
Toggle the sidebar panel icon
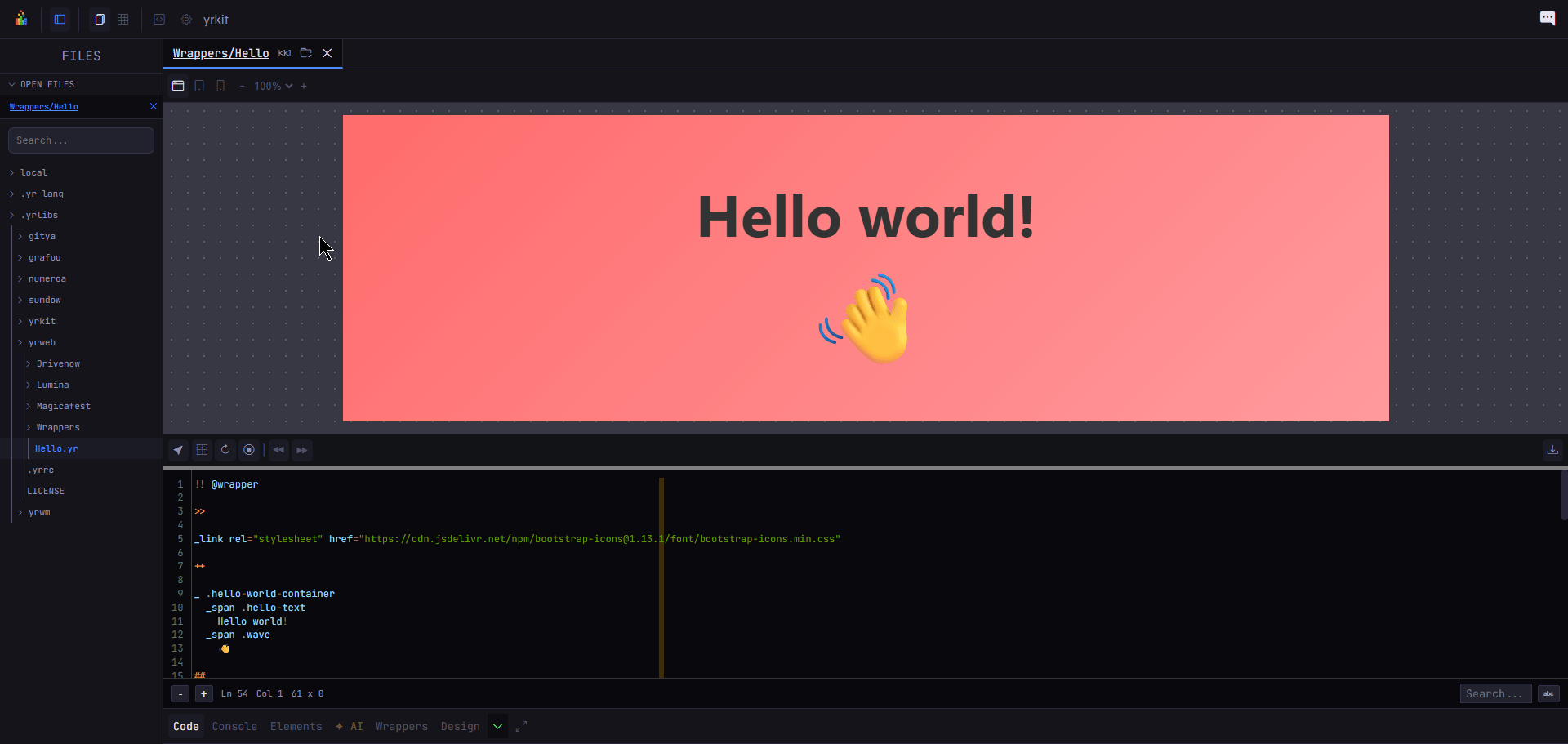pos(60,19)
